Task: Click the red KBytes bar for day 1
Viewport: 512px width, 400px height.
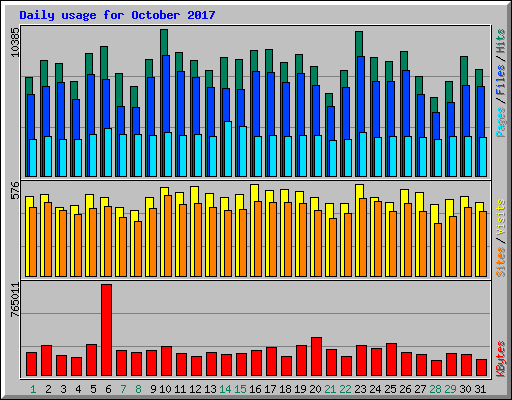Action: pyautogui.click(x=31, y=364)
